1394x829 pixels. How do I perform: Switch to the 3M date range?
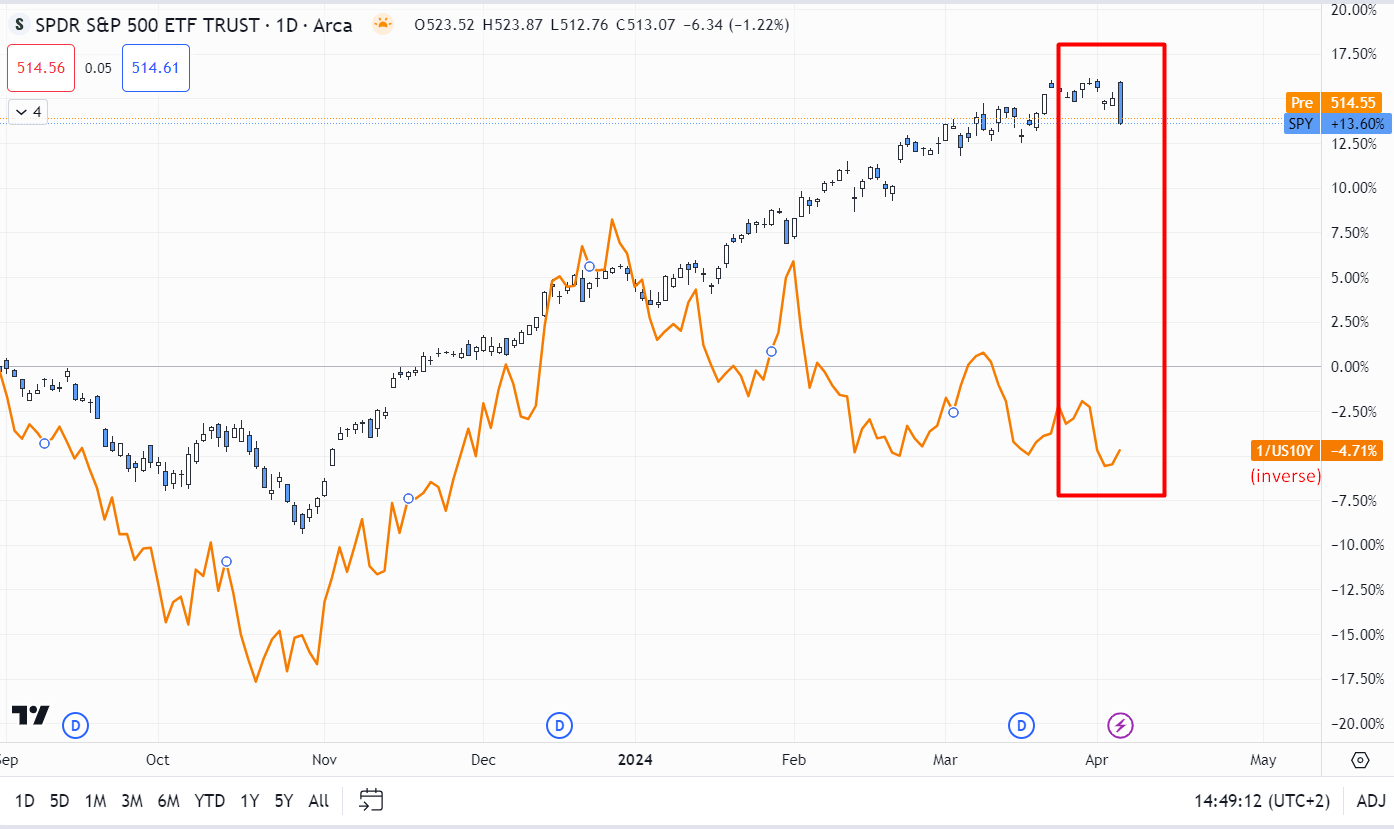pos(132,801)
